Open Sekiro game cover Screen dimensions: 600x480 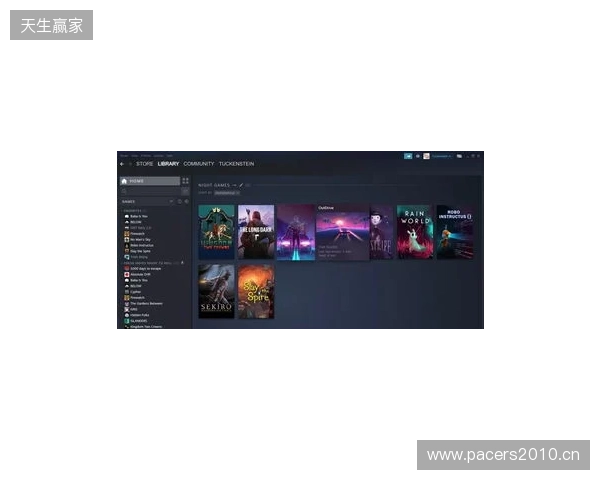(216, 291)
